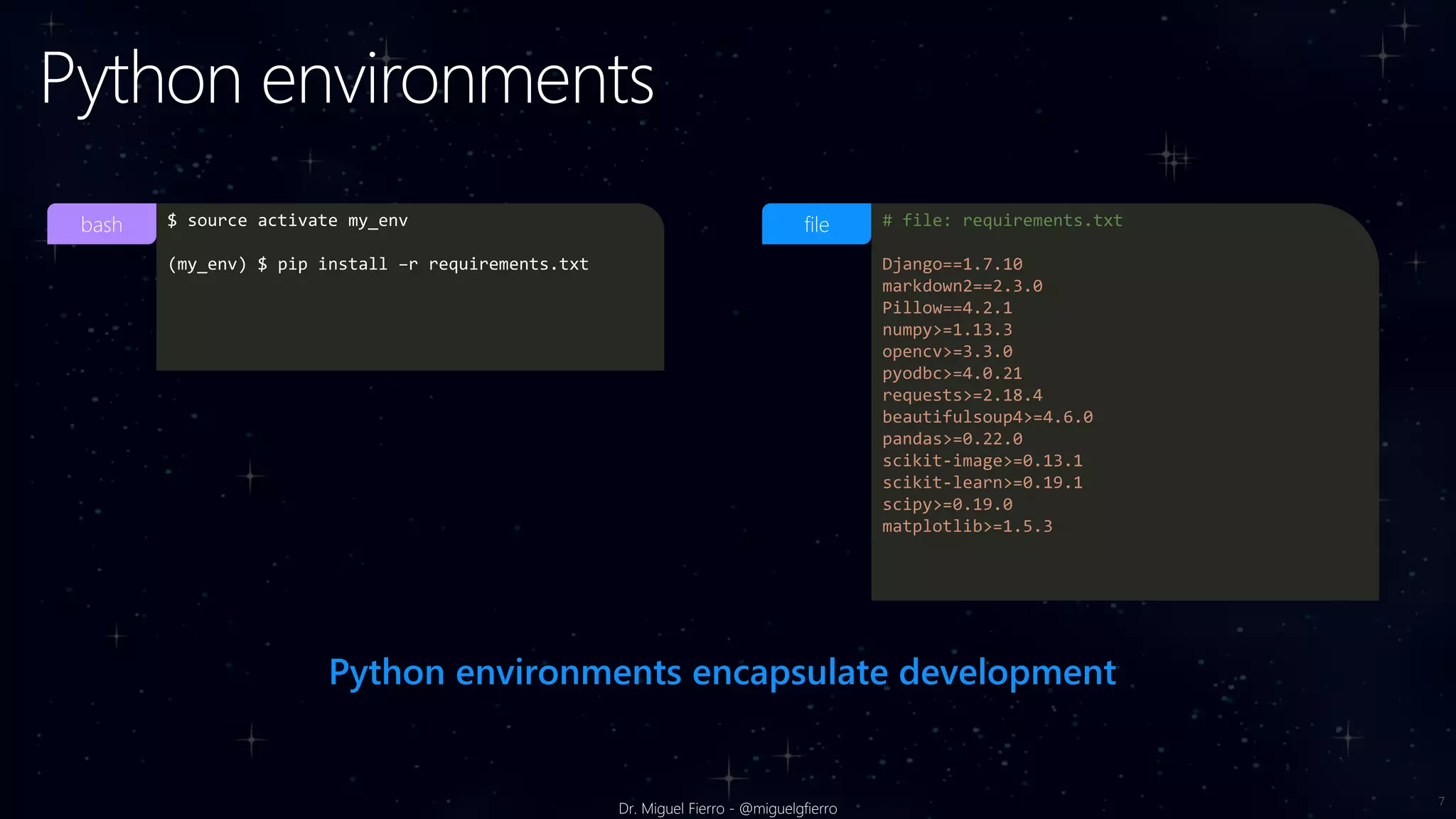Click the 'source activate my_env' command line
1456x819 pixels.
[x=288, y=221]
